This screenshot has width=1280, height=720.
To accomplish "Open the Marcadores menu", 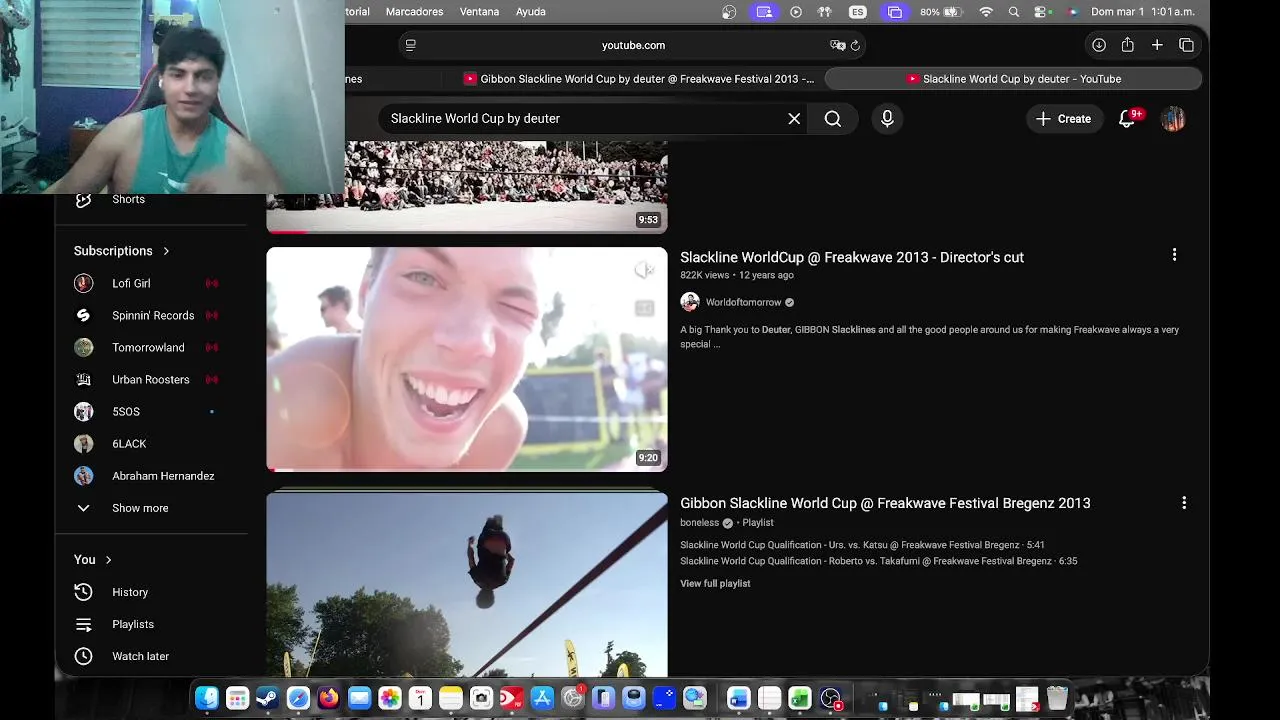I will [414, 12].
